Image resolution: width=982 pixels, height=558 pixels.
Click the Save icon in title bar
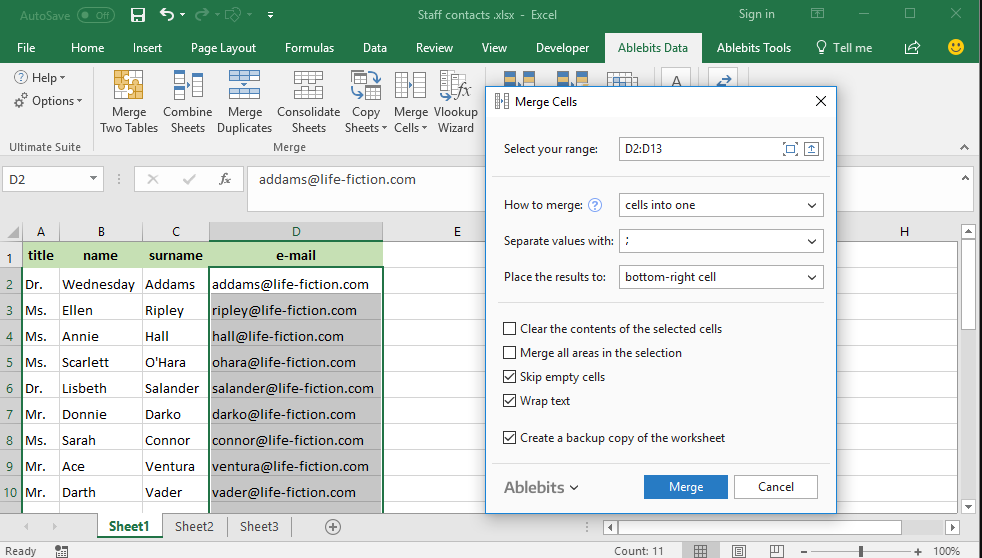click(x=138, y=15)
